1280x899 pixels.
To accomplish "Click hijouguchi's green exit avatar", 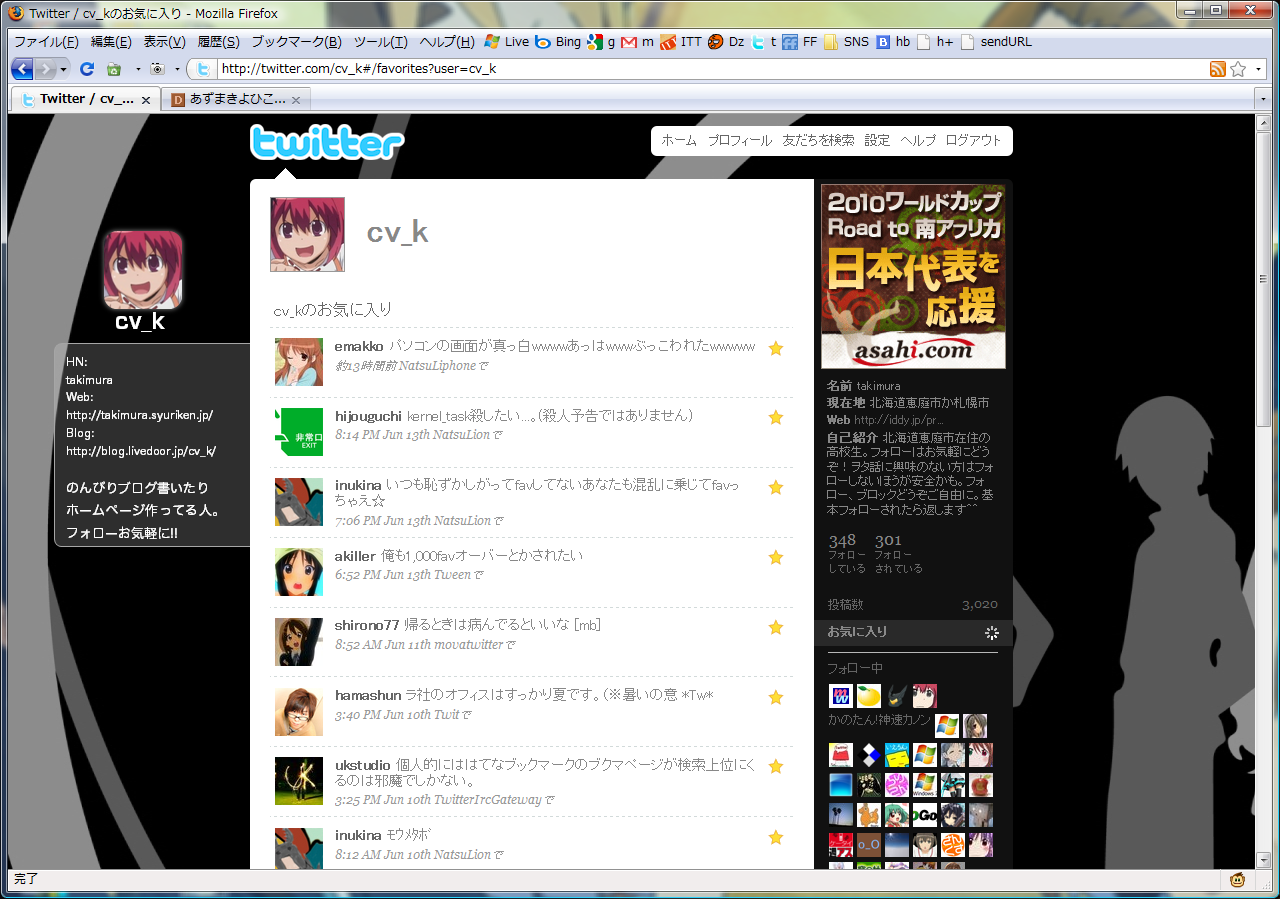I will click(299, 432).
